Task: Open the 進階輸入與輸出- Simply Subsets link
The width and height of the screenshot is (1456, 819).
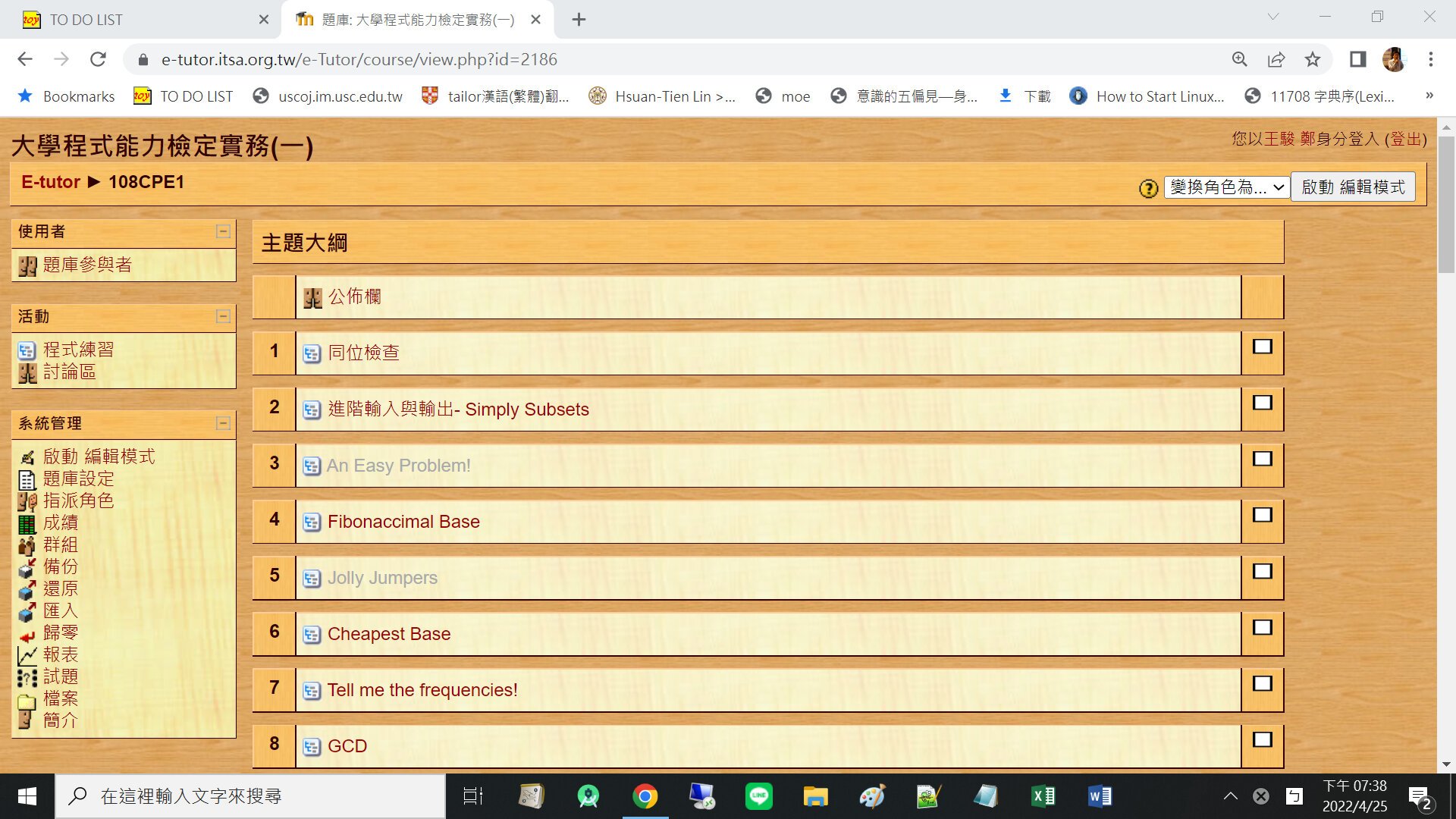Action: tap(458, 409)
